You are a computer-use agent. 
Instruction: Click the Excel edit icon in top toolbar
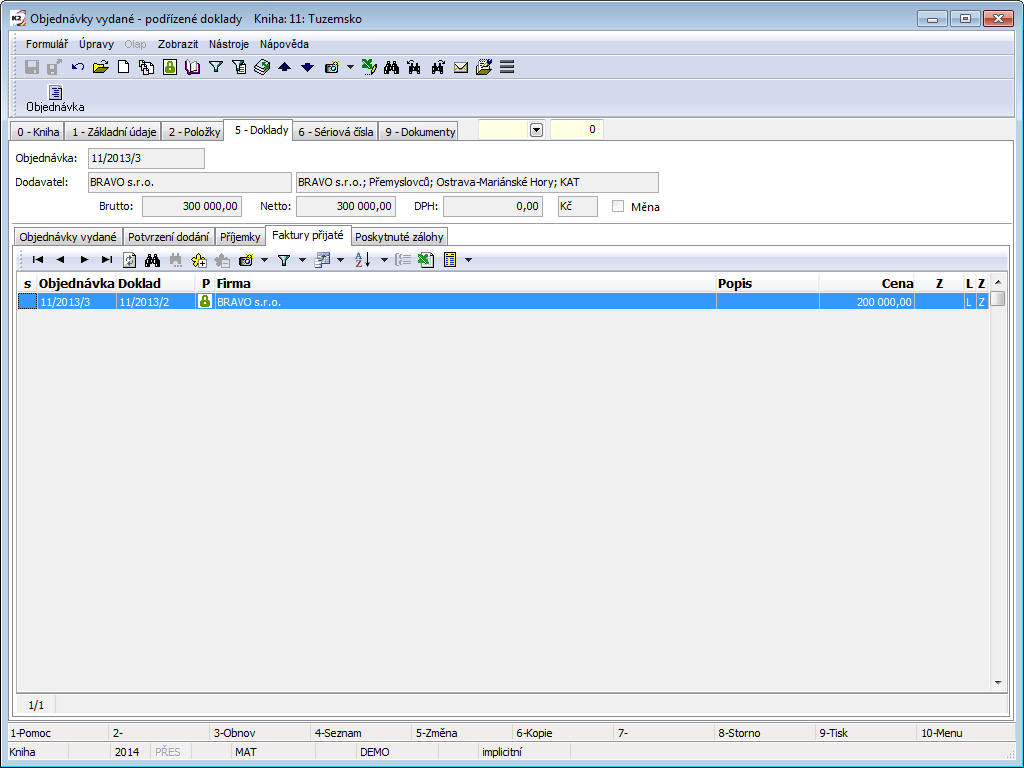tap(369, 67)
